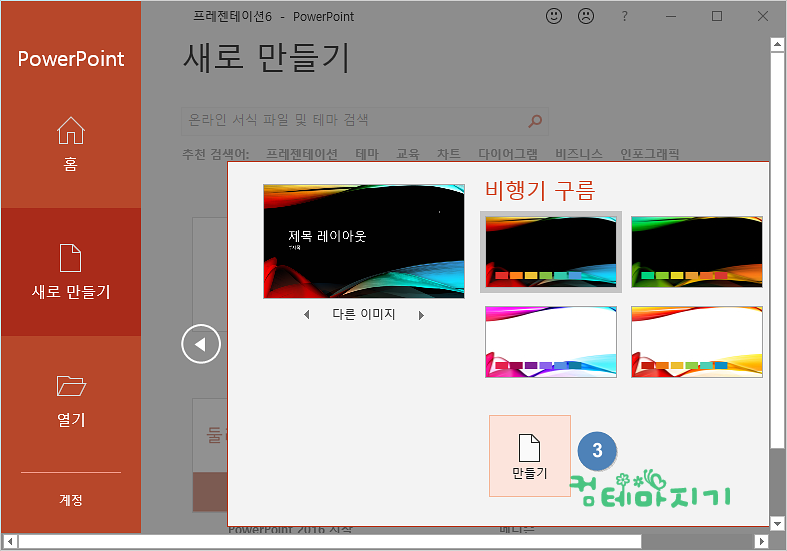Click vertical scrollbar down arrow
The width and height of the screenshot is (787, 551).
[x=777, y=524]
